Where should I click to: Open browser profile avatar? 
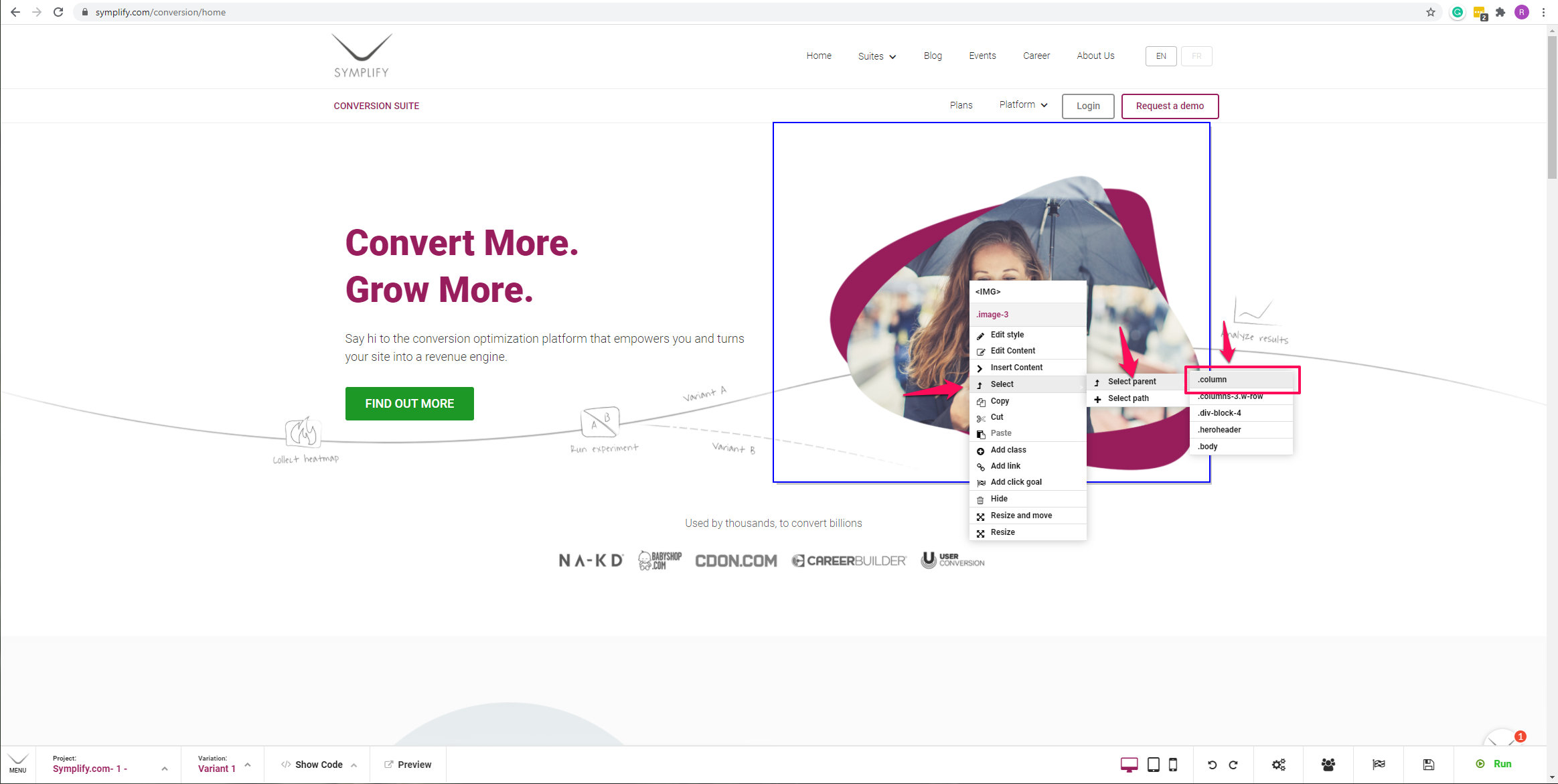tap(1522, 12)
